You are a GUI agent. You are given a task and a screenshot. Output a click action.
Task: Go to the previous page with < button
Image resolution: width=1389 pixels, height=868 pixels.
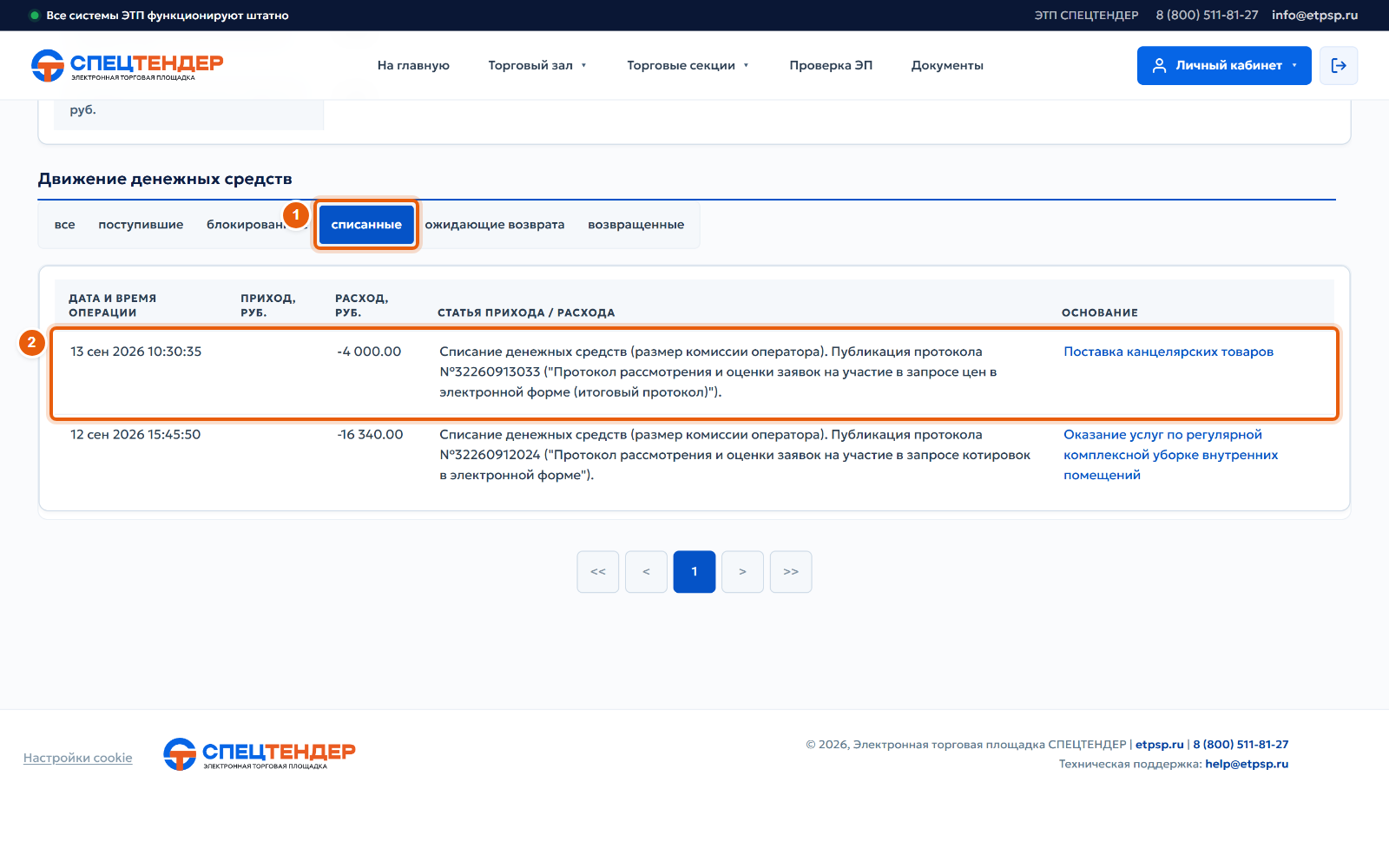646,572
